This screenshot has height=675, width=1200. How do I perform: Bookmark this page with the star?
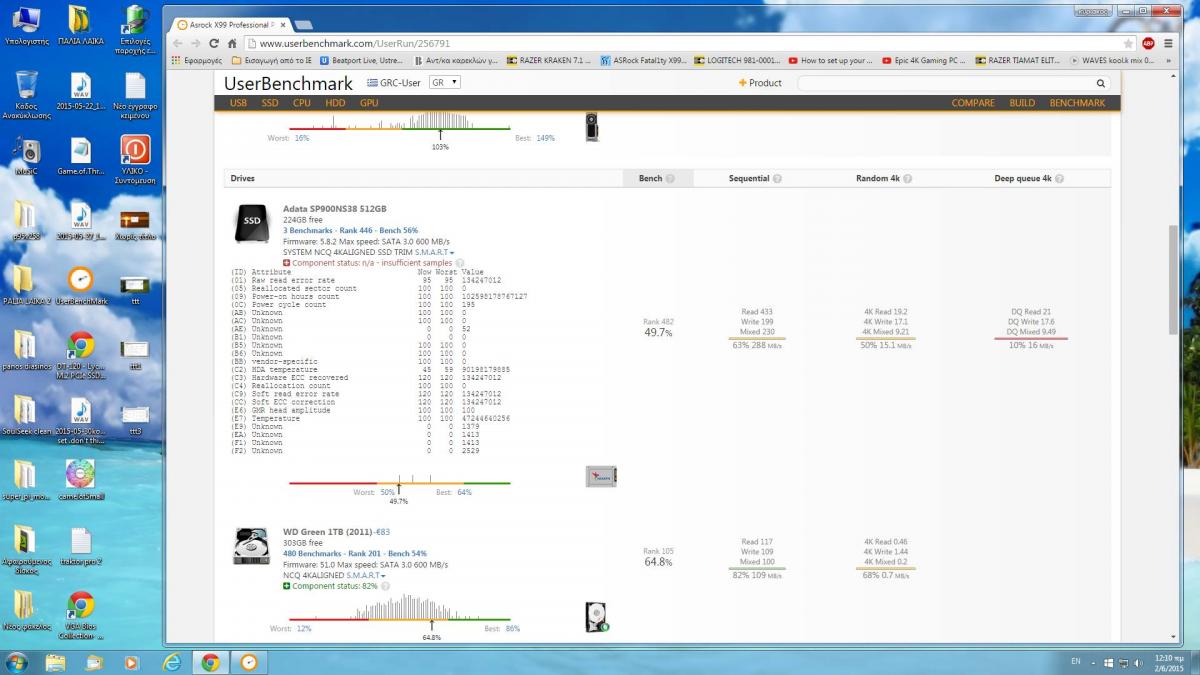click(1129, 43)
